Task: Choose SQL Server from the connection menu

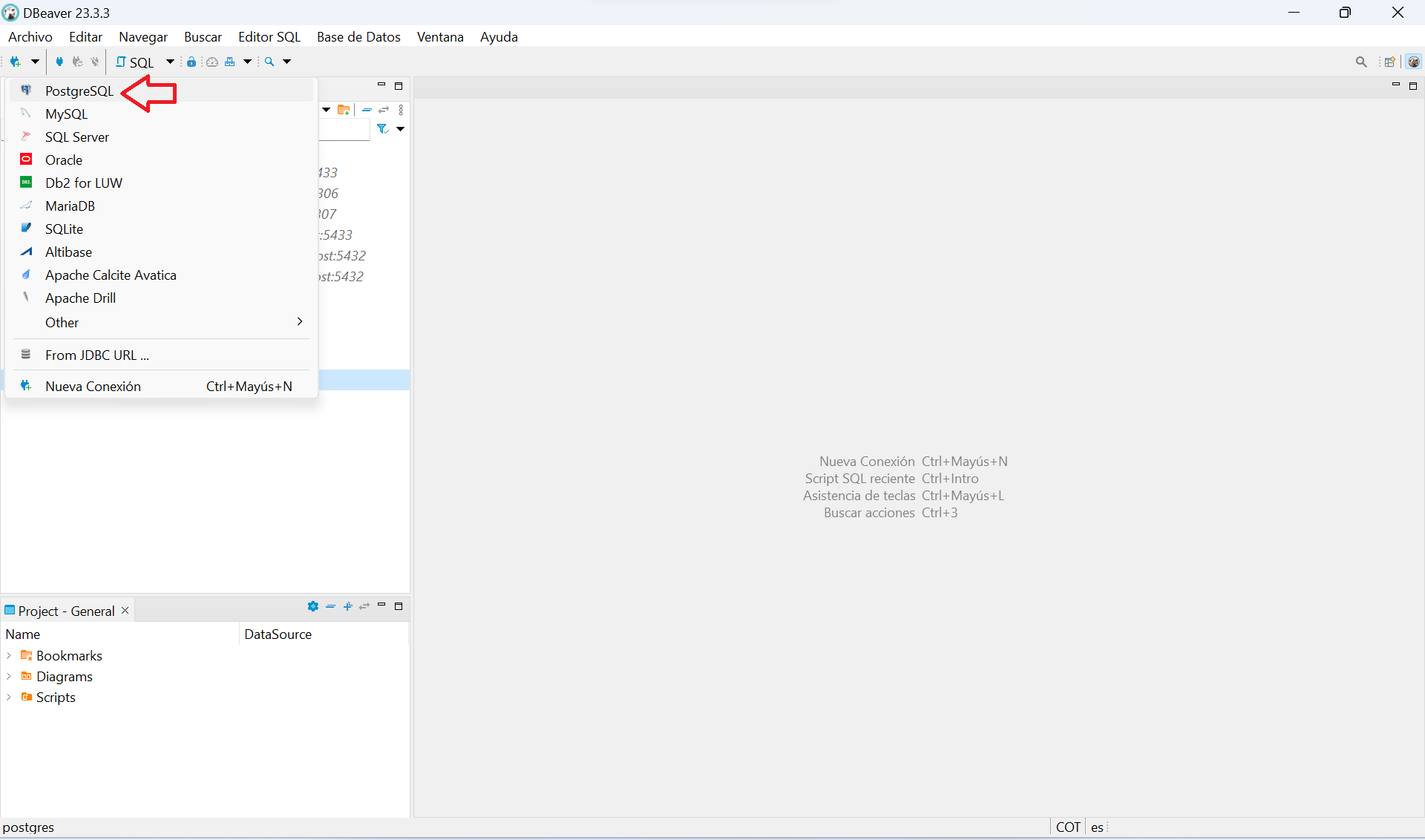Action: (x=162, y=137)
